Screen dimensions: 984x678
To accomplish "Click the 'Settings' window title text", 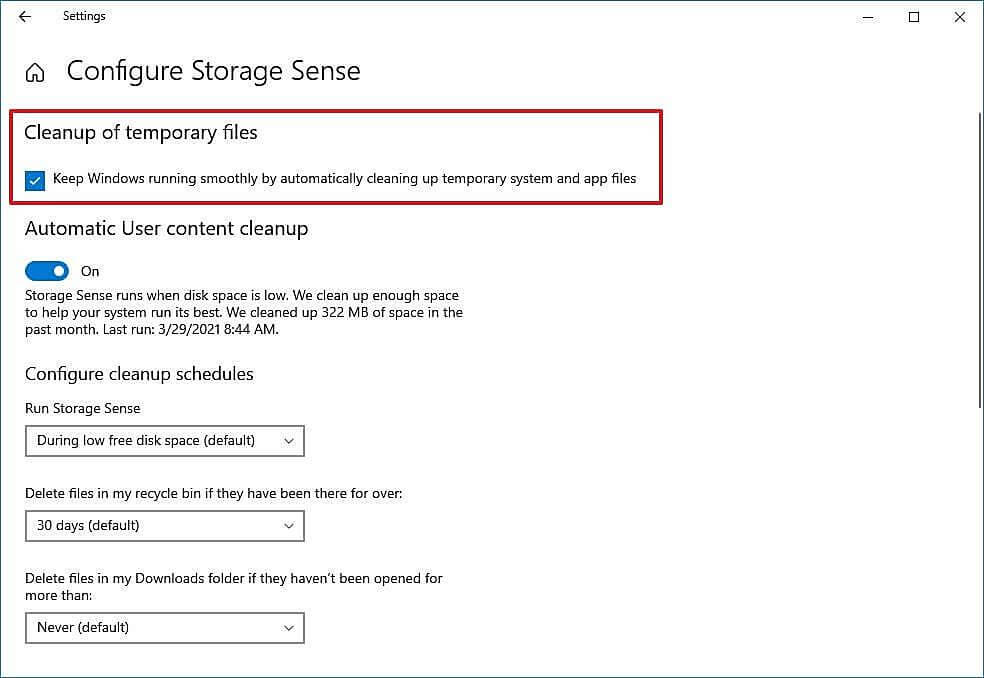I will tap(84, 17).
